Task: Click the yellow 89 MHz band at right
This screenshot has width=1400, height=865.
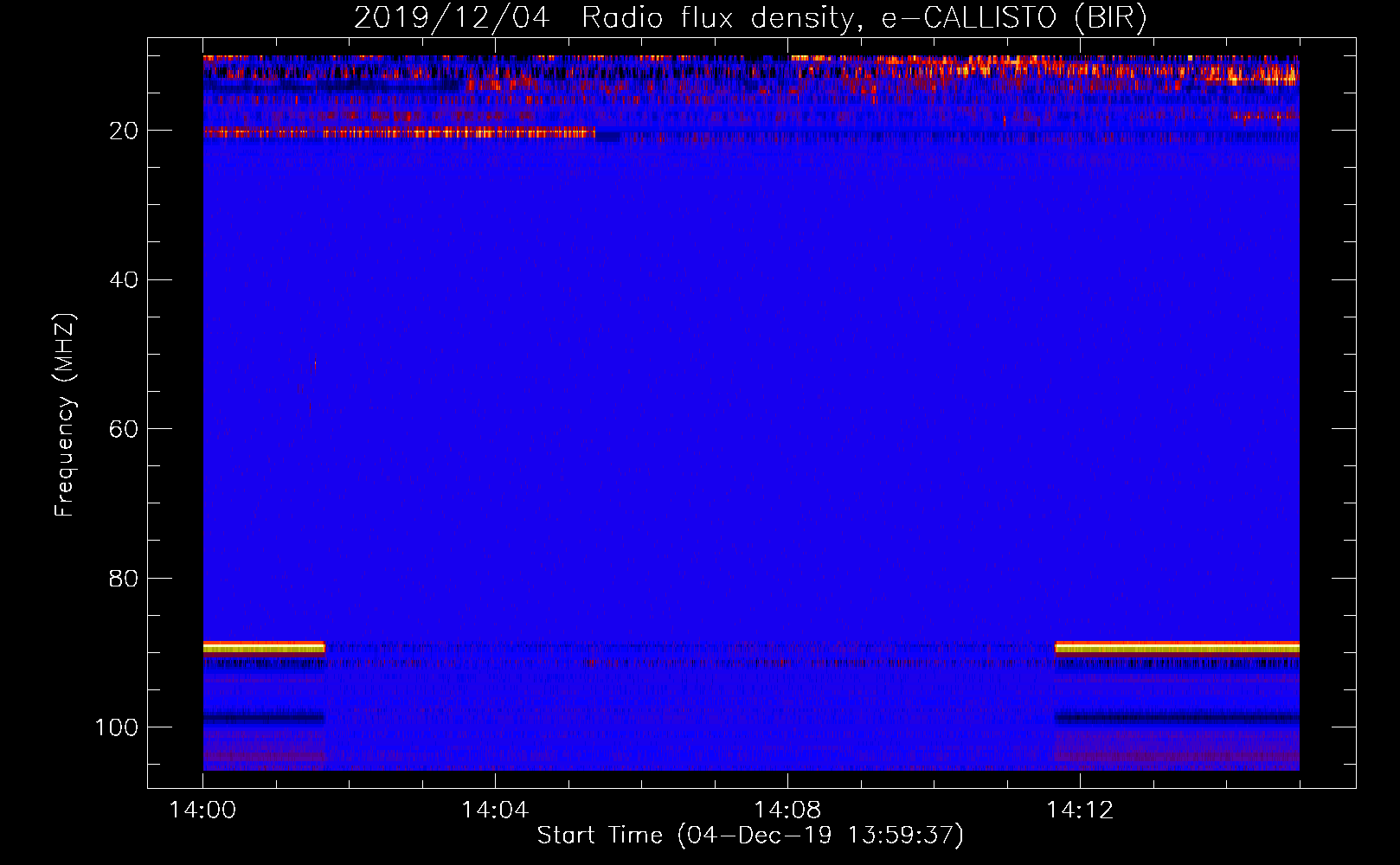Action: coord(1177,647)
